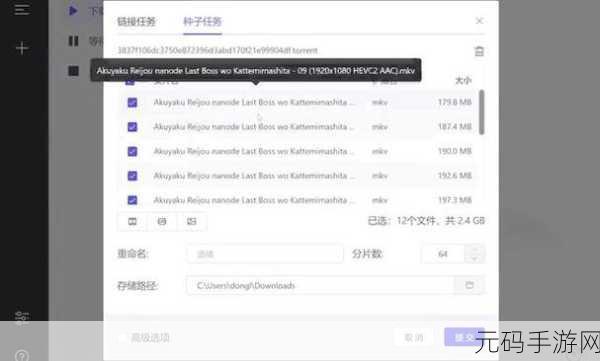The height and width of the screenshot is (361, 600).
Task: Click the file name in the 179.8 MB row
Action: coord(254,102)
